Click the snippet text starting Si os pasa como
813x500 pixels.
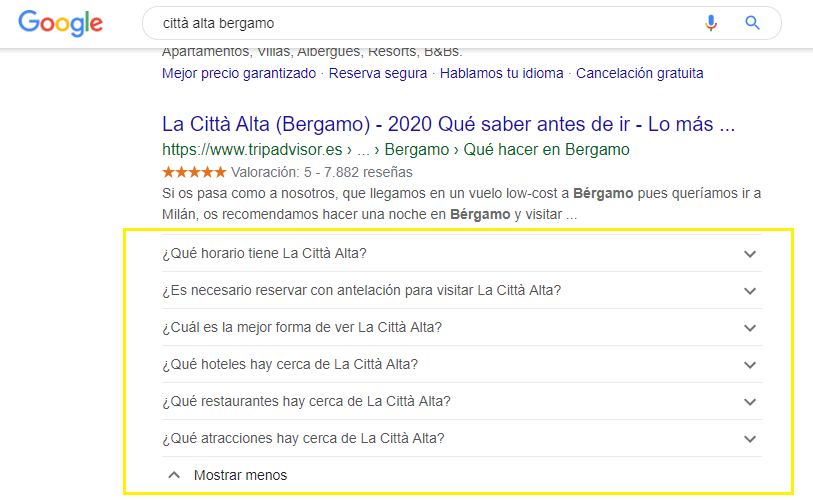point(461,204)
